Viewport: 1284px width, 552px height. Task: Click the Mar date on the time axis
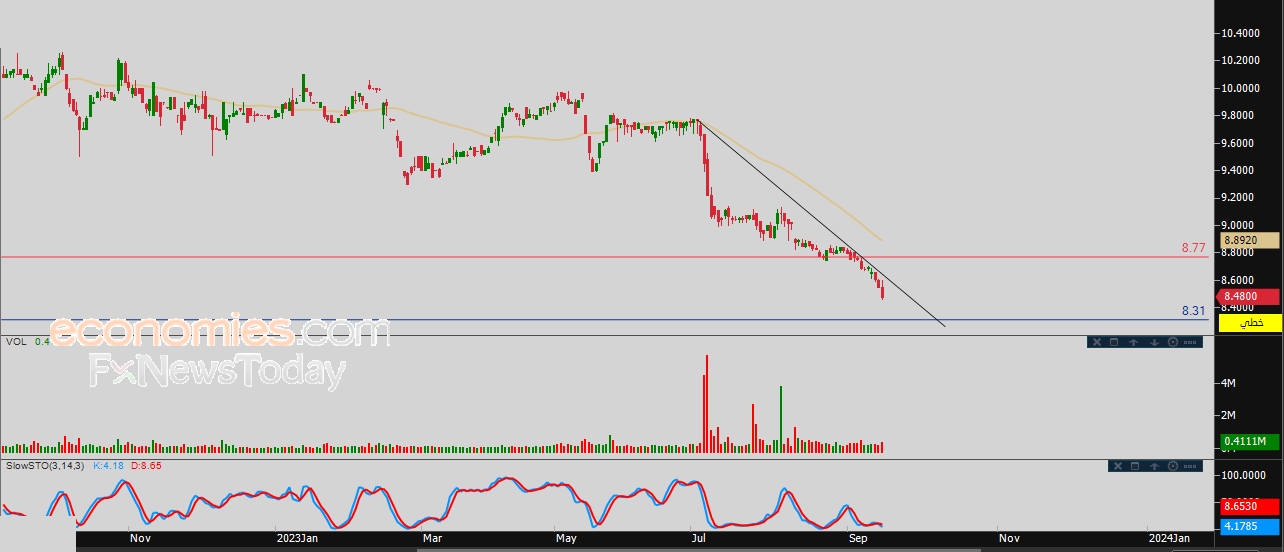[433, 539]
